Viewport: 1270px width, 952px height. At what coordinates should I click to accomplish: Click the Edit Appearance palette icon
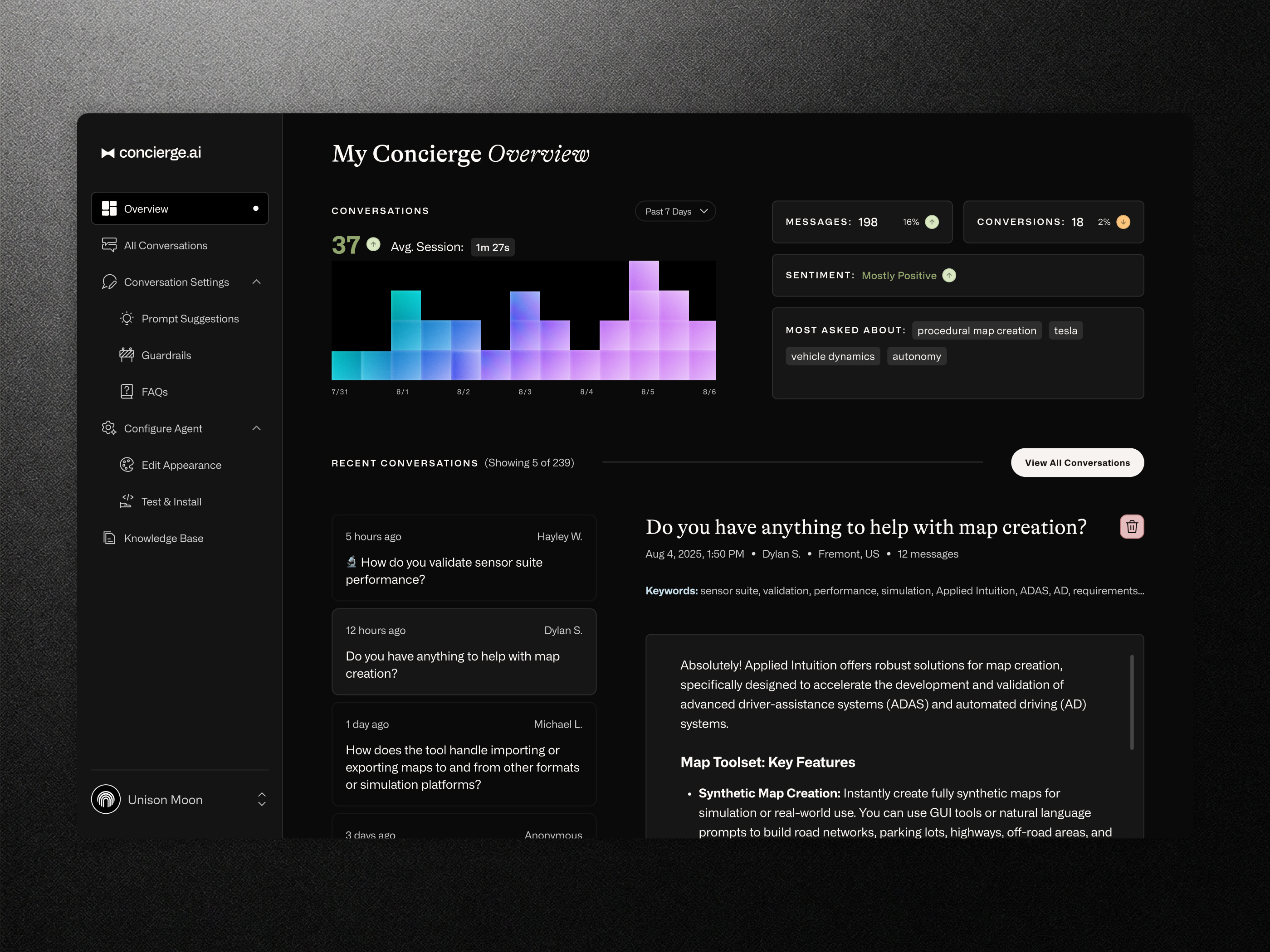pyautogui.click(x=126, y=465)
